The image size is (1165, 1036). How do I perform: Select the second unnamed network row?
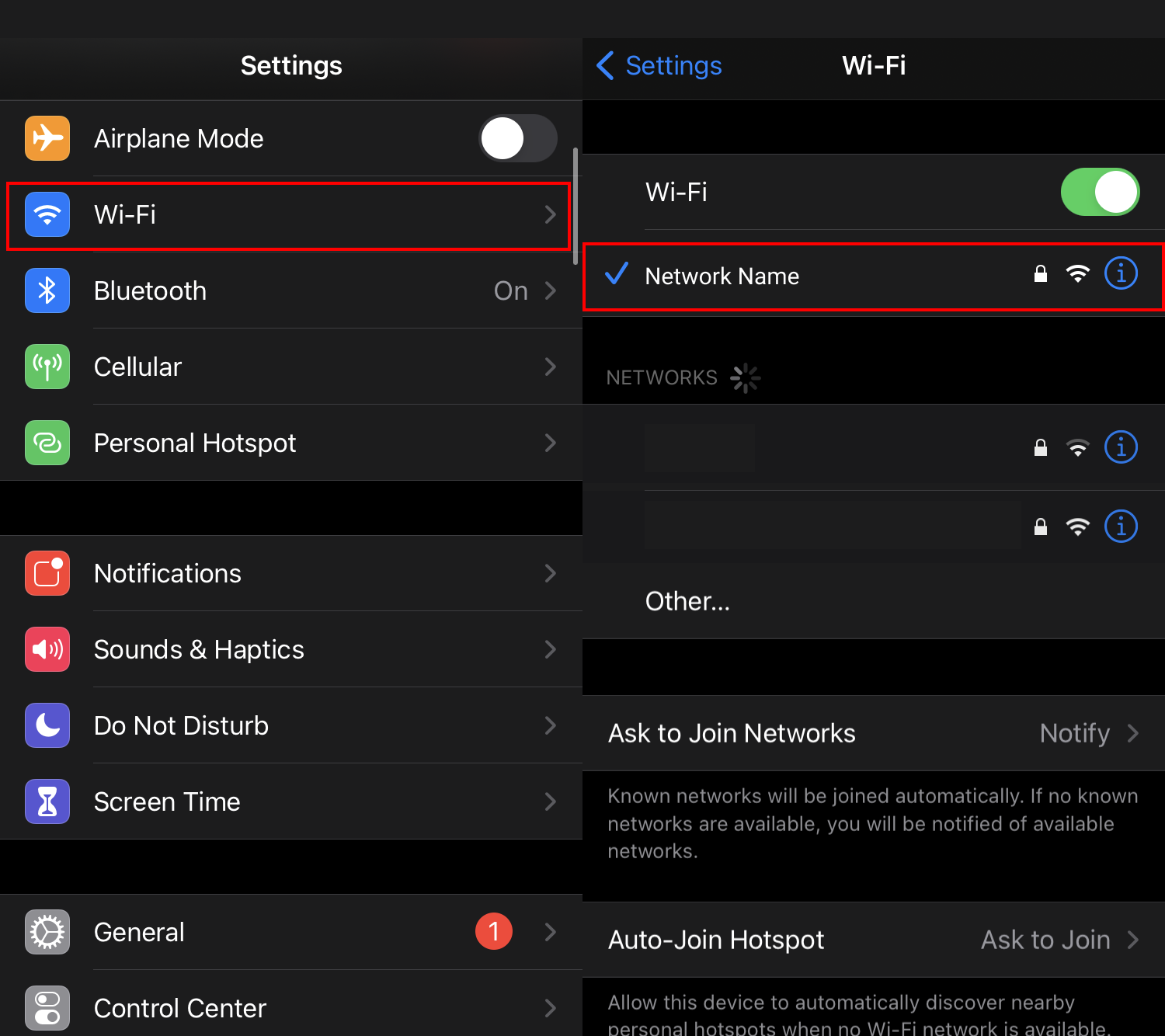(x=874, y=527)
